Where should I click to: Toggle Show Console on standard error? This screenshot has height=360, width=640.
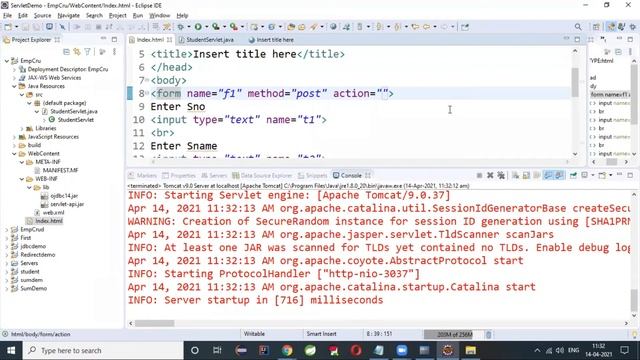click(x=559, y=176)
